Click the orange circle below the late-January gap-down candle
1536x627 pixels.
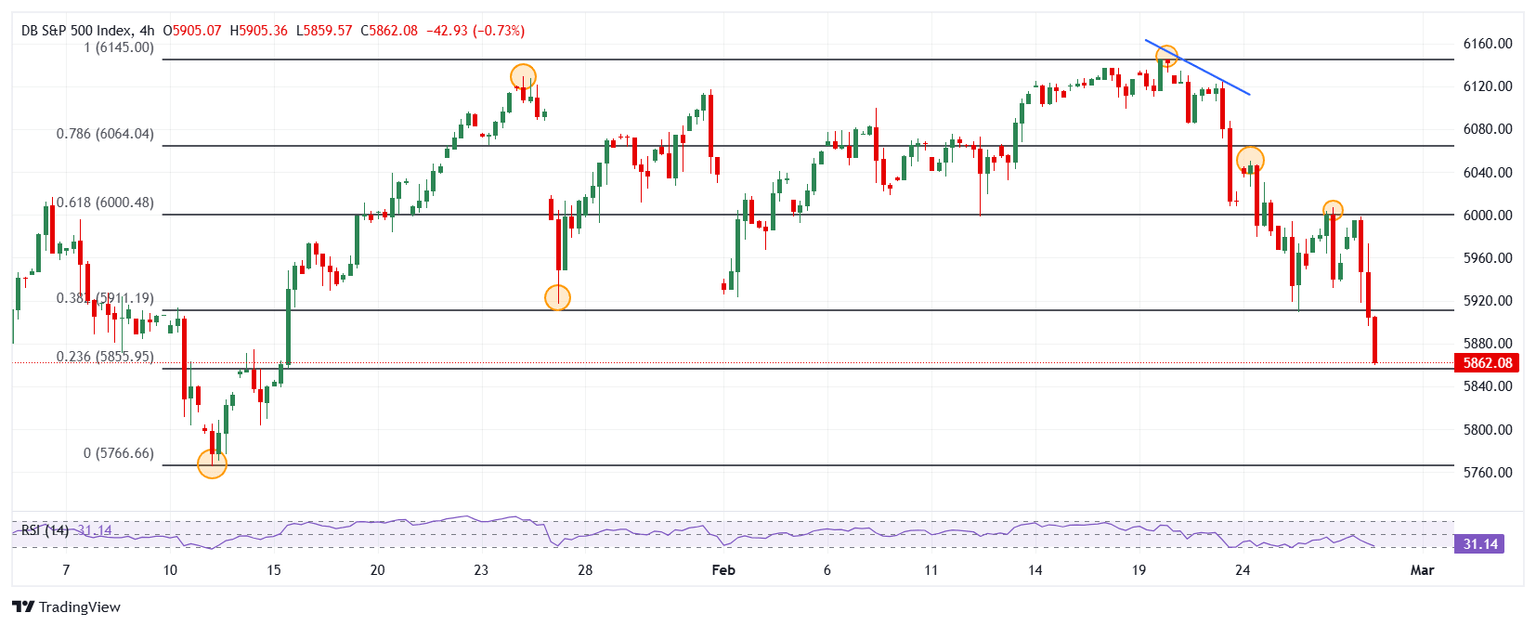click(x=557, y=297)
